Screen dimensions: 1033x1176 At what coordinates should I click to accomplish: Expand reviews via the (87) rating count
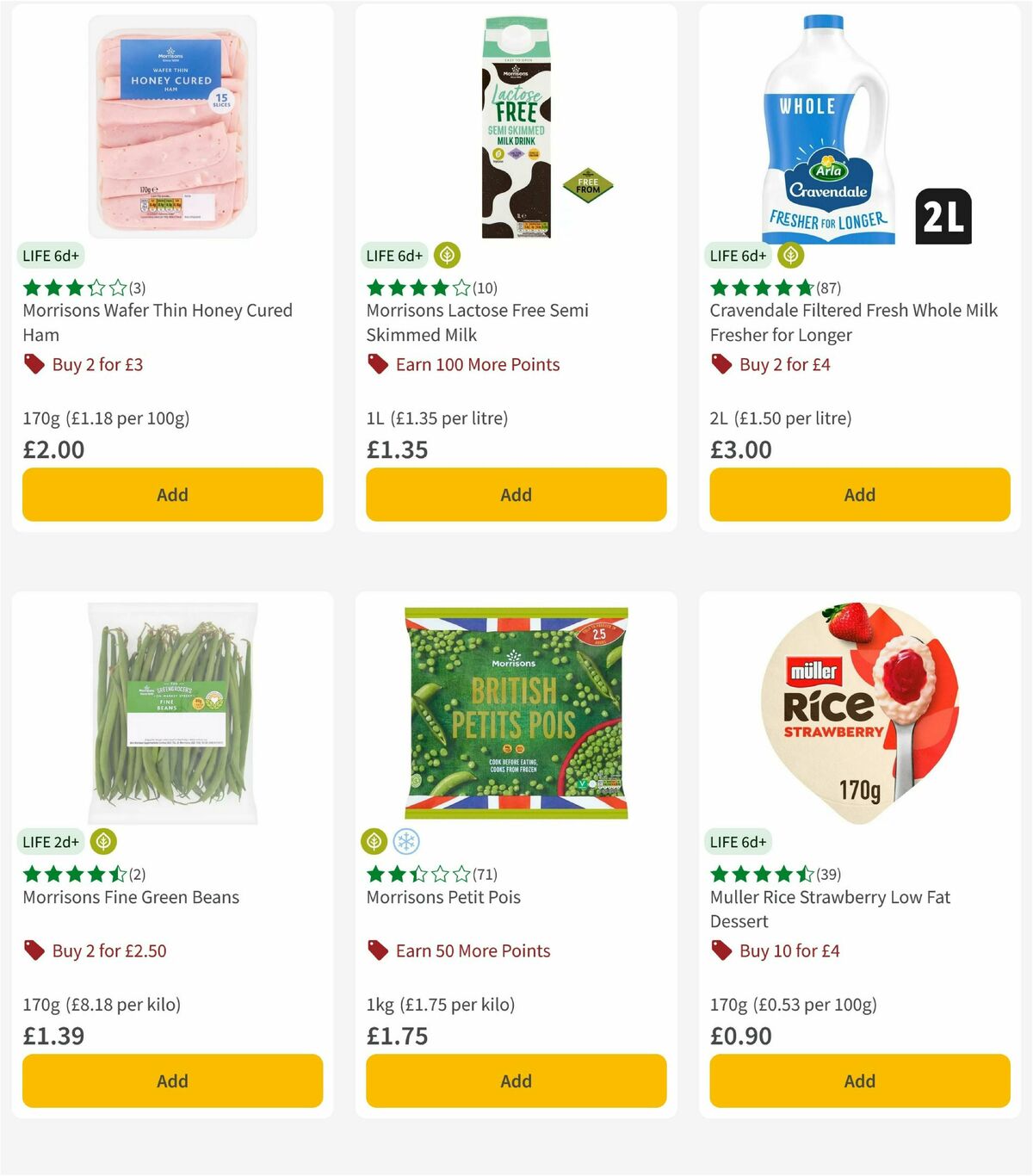(x=831, y=288)
